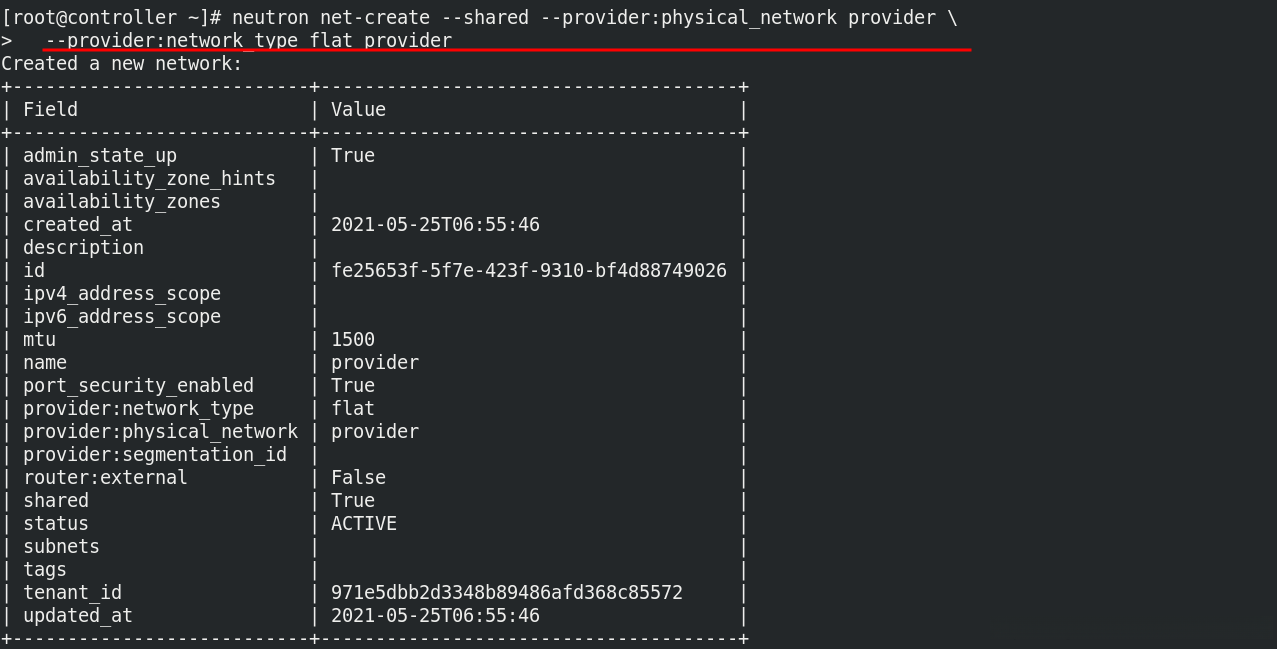Click the False value for router:external
The width and height of the screenshot is (1277, 649).
pos(358,478)
